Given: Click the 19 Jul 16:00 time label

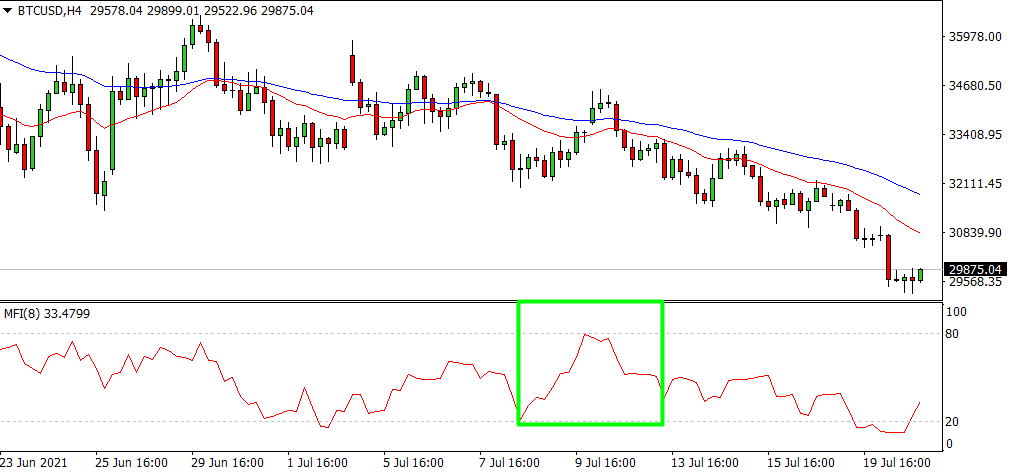Looking at the screenshot, I should coord(898,463).
